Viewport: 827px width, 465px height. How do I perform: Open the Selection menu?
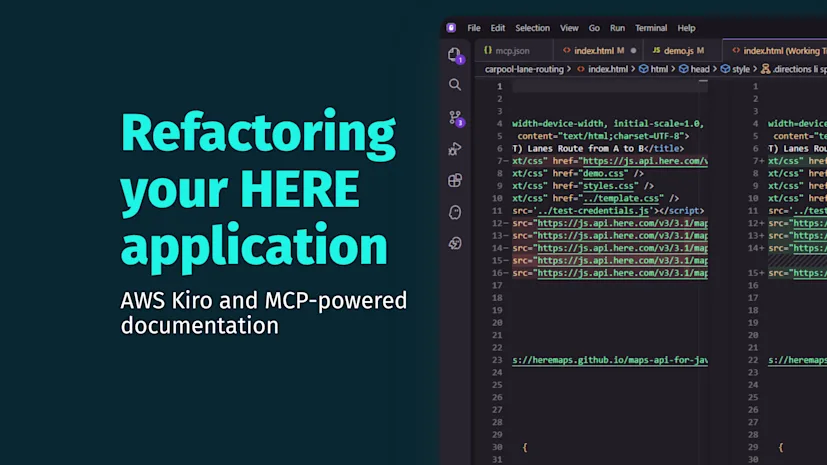[x=532, y=28]
